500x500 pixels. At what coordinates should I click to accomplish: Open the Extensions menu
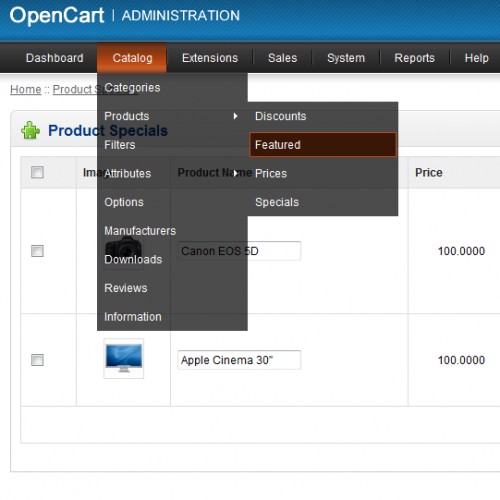pyautogui.click(x=210, y=58)
